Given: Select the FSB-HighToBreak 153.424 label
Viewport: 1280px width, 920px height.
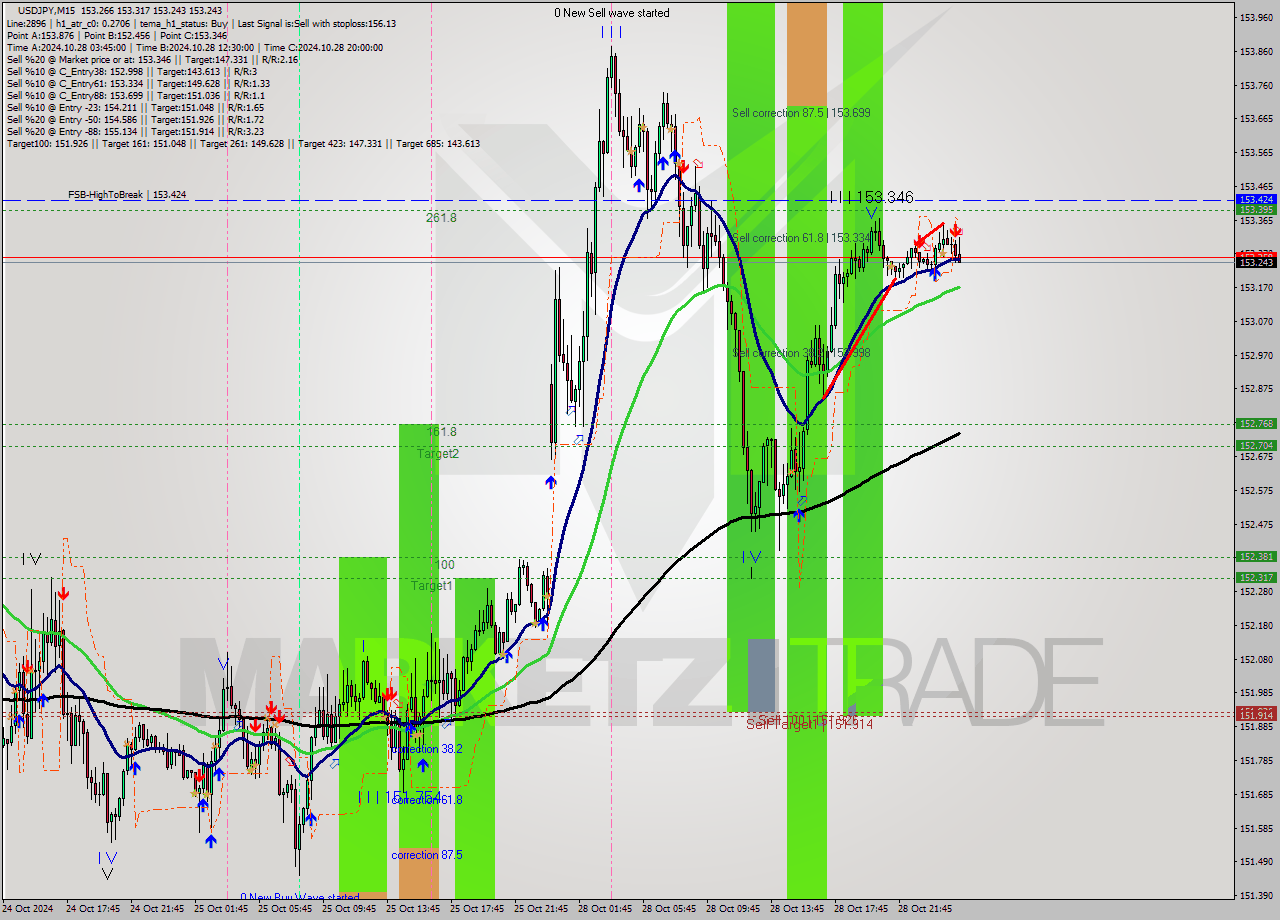Looking at the screenshot, I should click(x=127, y=195).
